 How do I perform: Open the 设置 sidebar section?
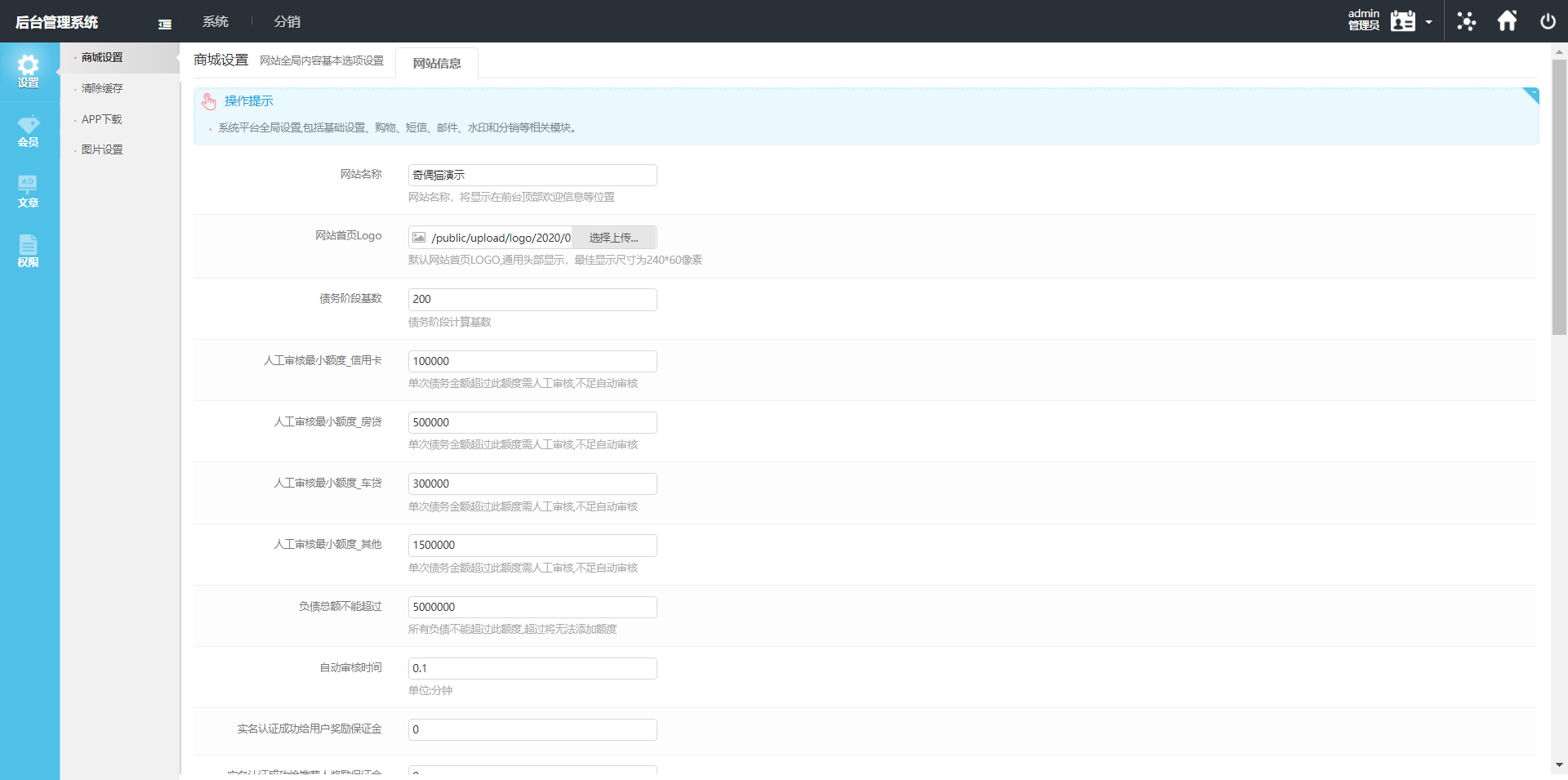pos(29,72)
